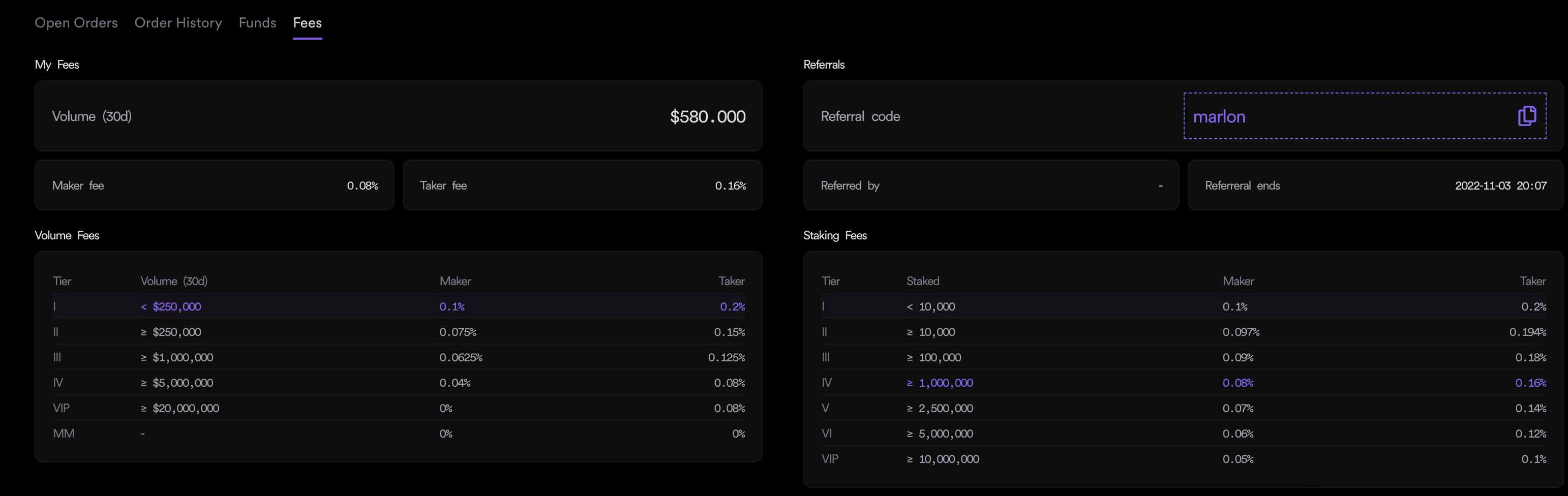Click the Referred by card
The image size is (1568, 496).
pyautogui.click(x=991, y=185)
